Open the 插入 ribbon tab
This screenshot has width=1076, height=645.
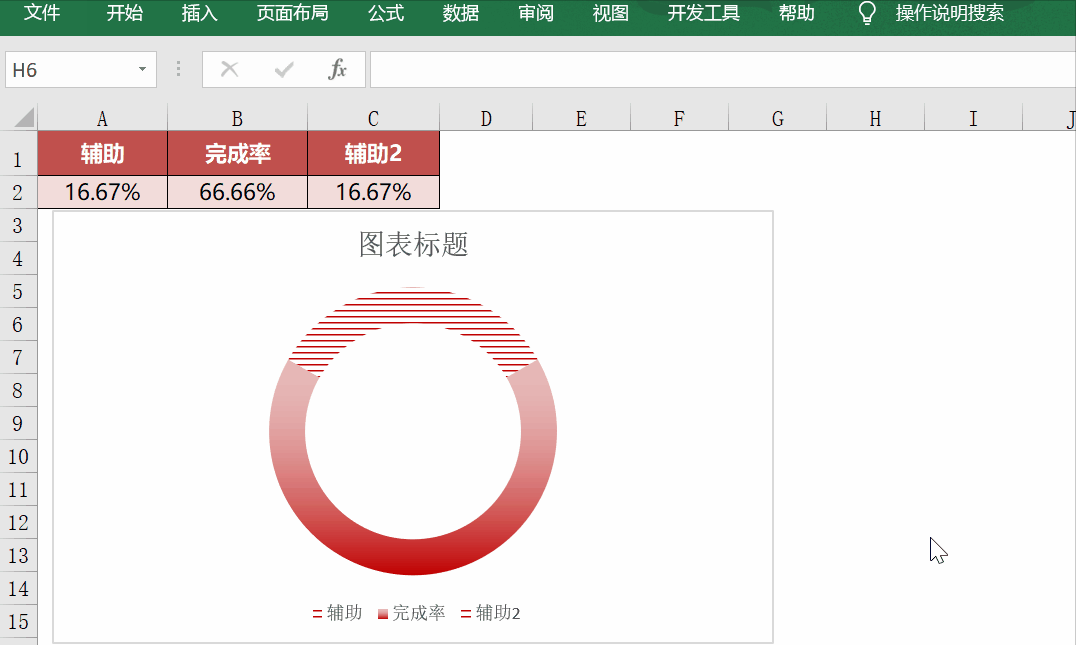(x=199, y=13)
